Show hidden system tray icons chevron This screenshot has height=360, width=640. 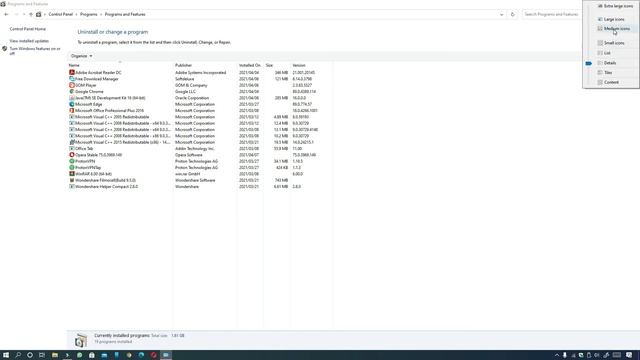tap(557, 355)
